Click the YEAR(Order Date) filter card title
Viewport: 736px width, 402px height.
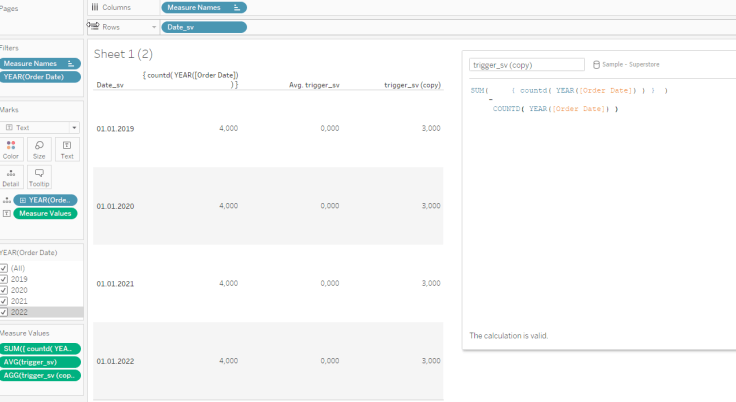[x=29, y=253]
